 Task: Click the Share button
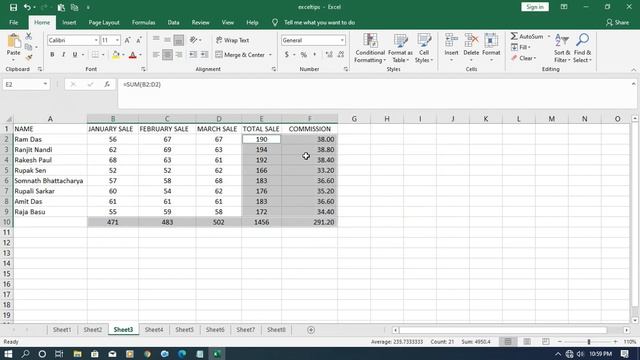[x=618, y=22]
